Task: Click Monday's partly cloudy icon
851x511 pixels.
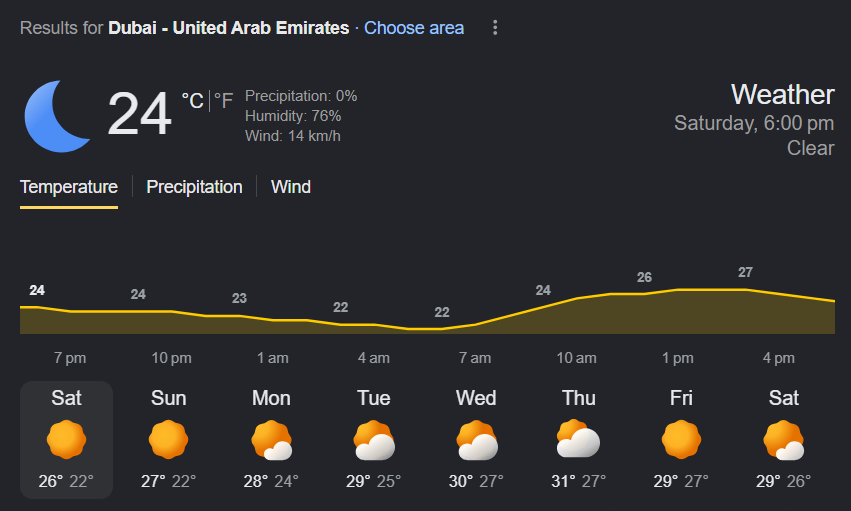Action: pos(271,440)
